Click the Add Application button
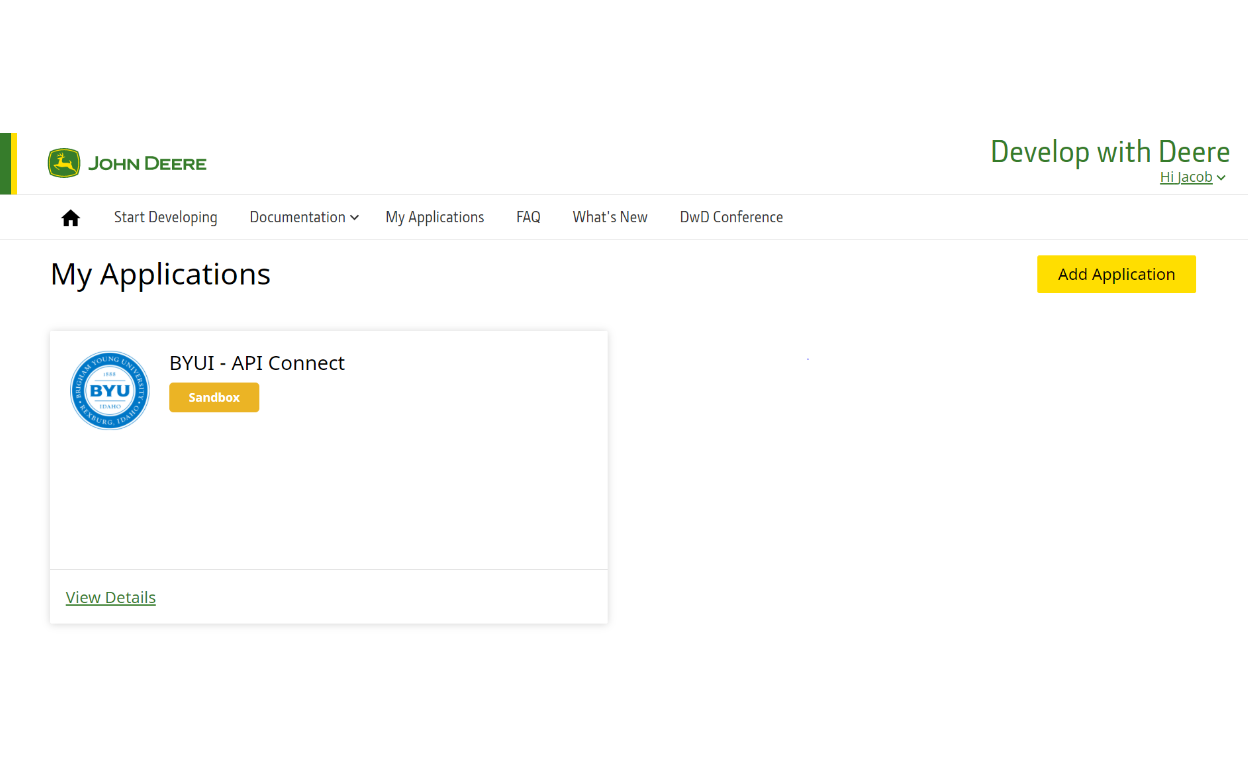The width and height of the screenshot is (1248, 768). coord(1116,274)
